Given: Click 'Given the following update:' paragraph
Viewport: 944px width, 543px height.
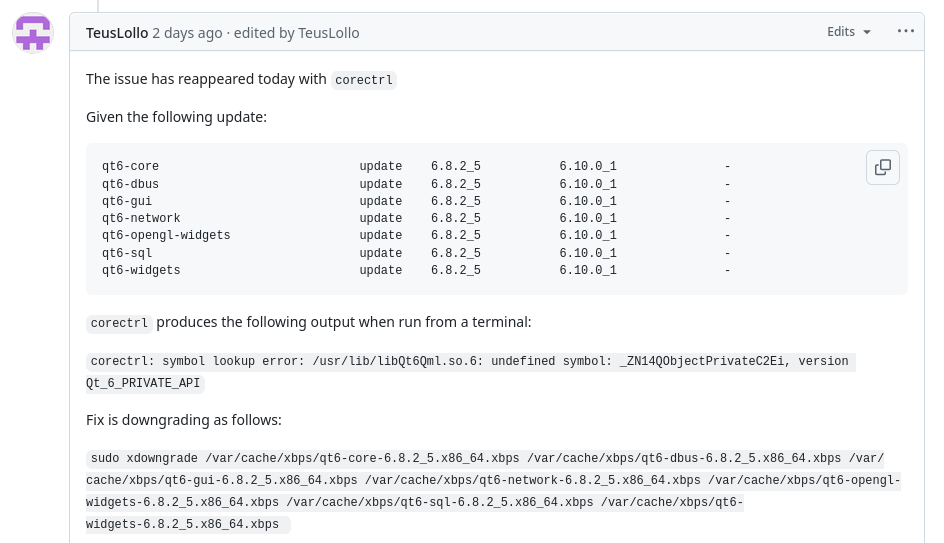Looking at the screenshot, I should click(x=176, y=117).
